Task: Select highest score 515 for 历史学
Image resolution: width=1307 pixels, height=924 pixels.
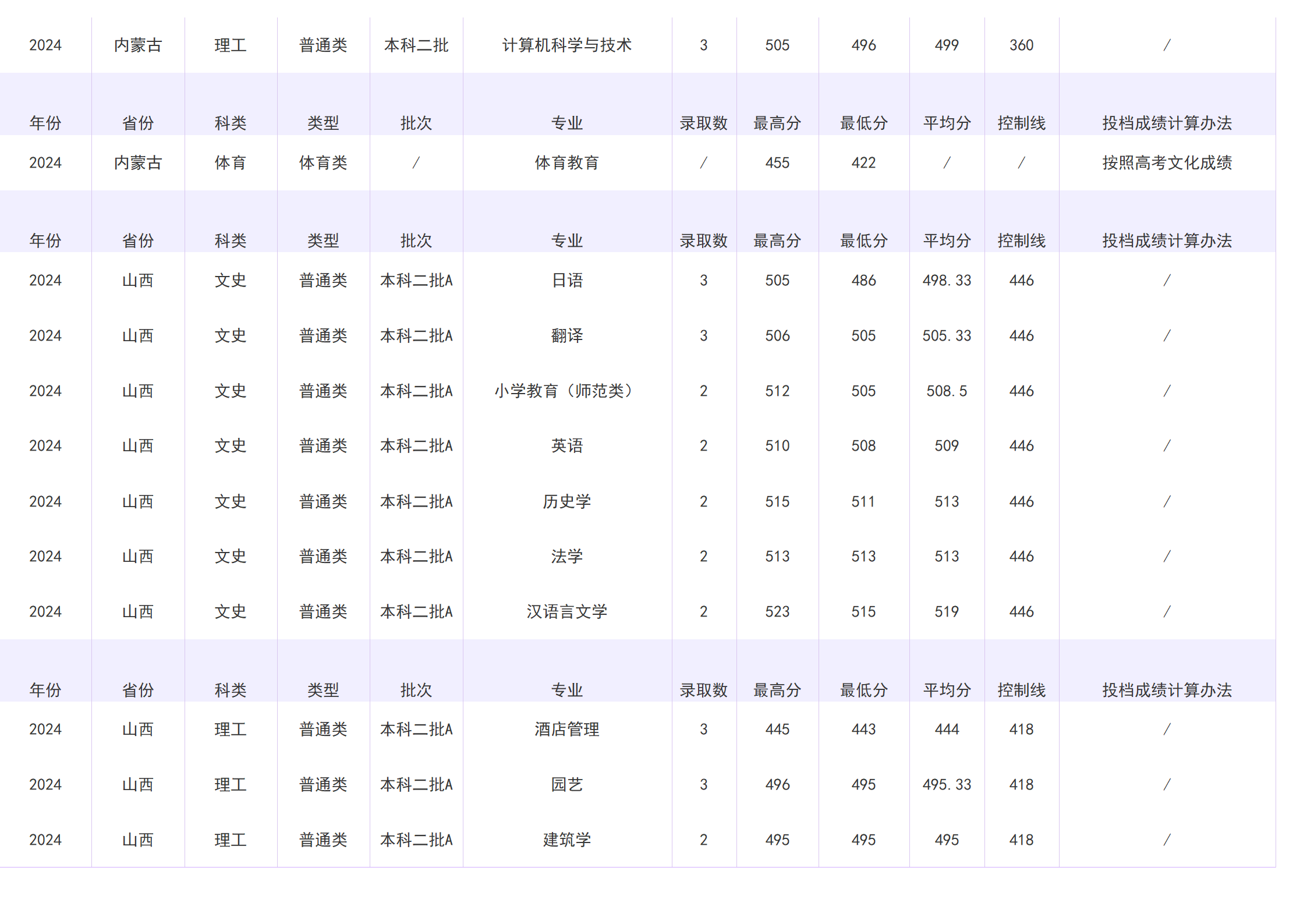Action: tap(777, 502)
